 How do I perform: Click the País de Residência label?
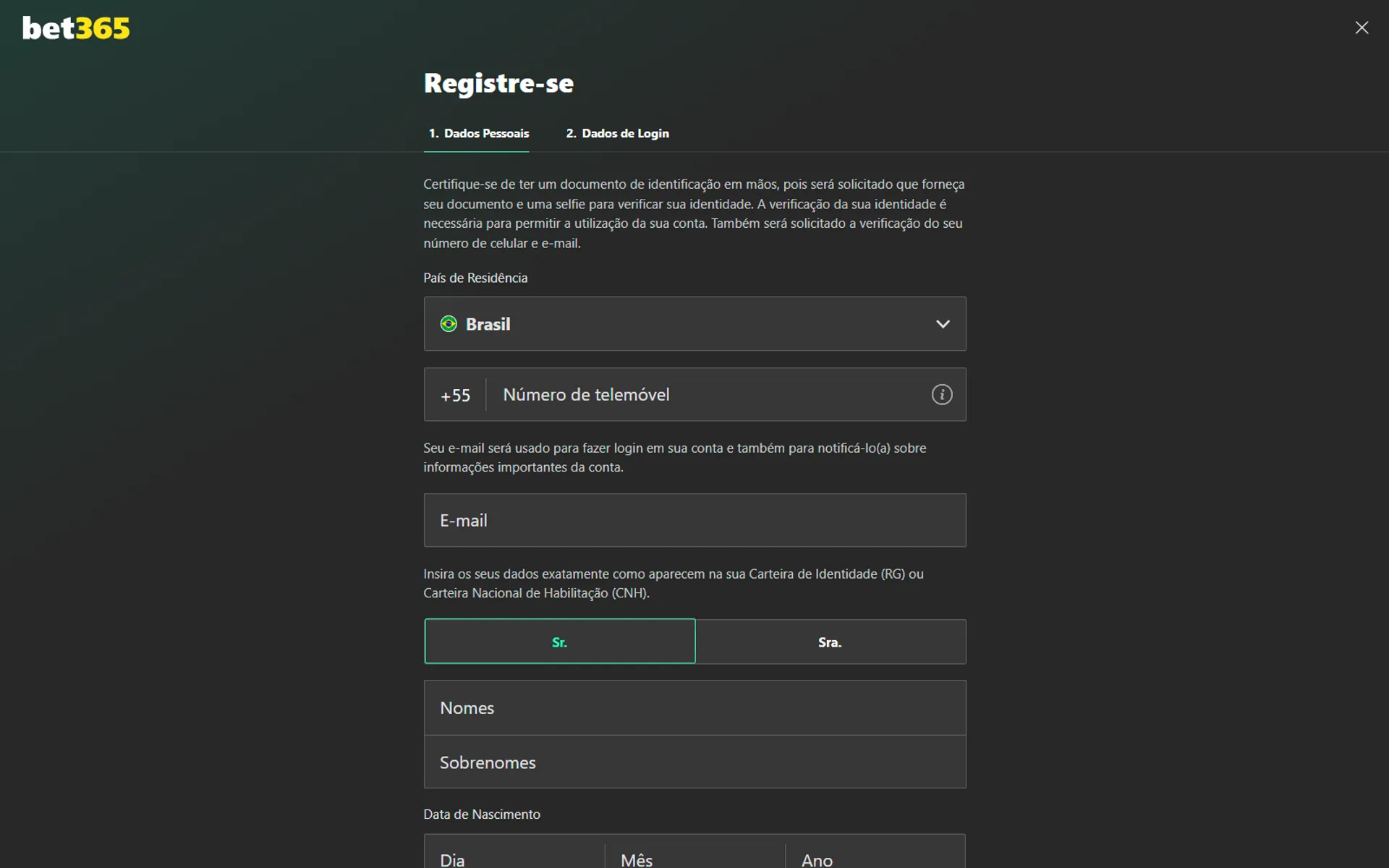[x=475, y=278]
